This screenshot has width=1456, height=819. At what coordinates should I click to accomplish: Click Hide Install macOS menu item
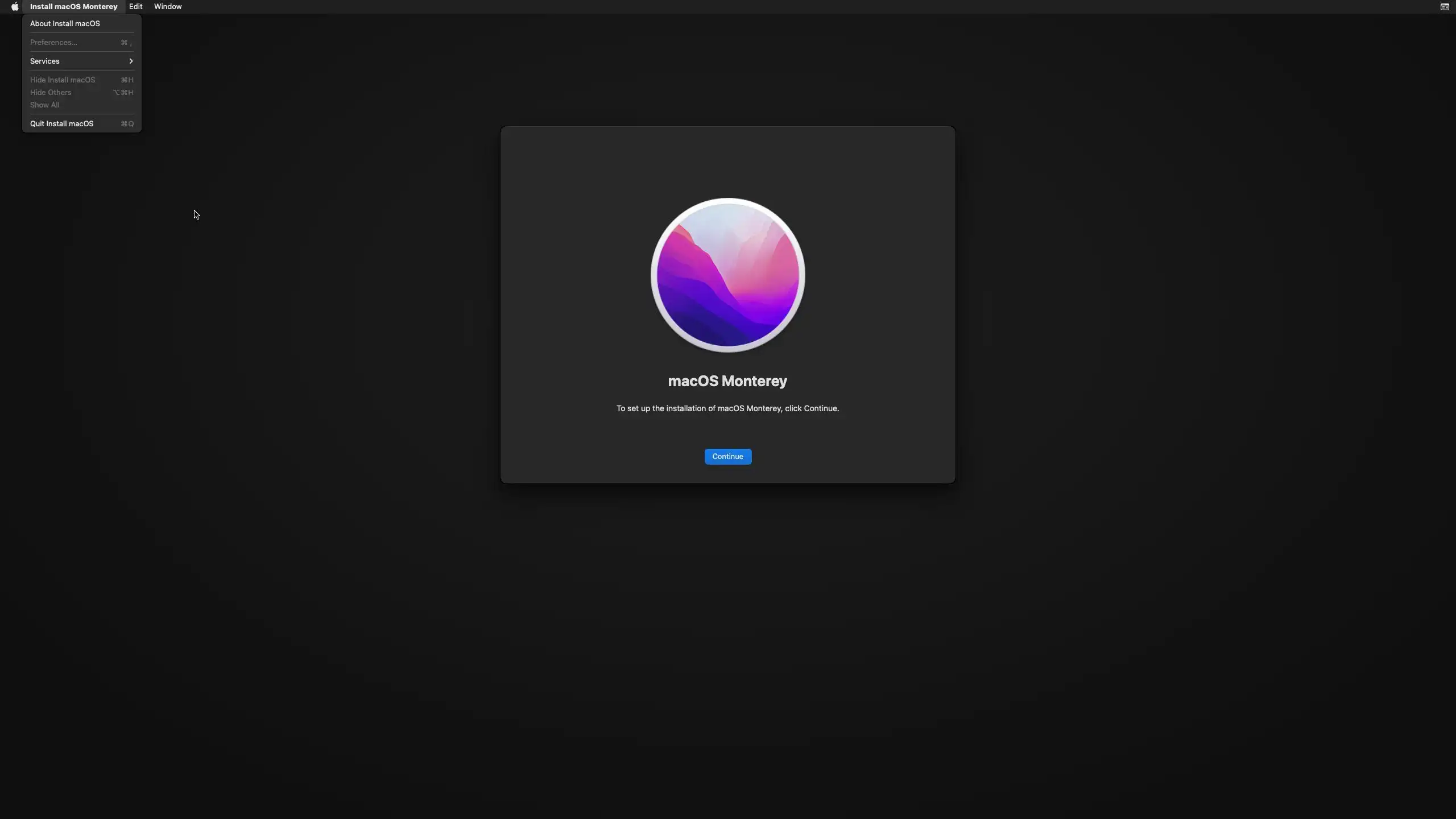(63, 80)
